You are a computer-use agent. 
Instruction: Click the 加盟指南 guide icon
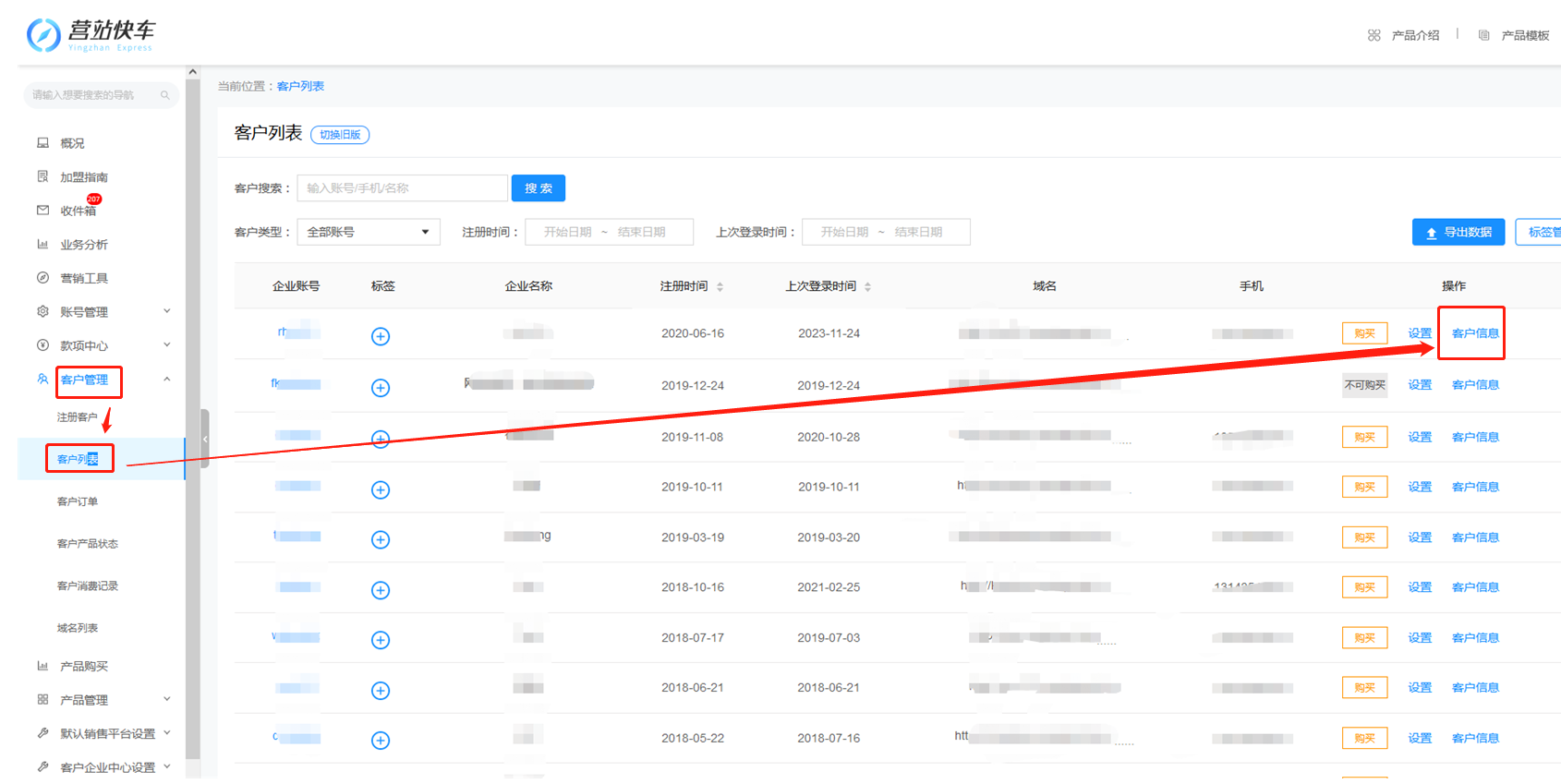[42, 176]
